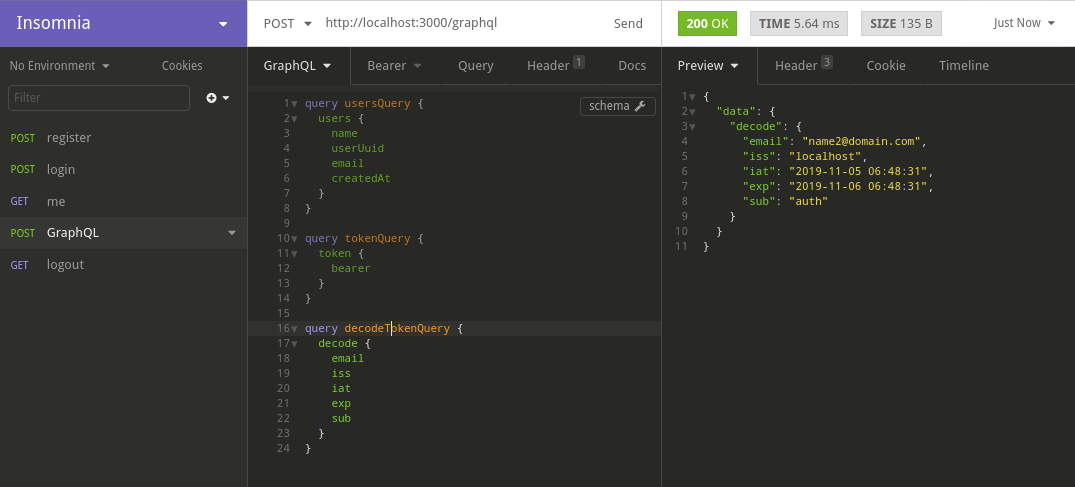Click the "auth" response value
1075x487 pixels.
(808, 202)
